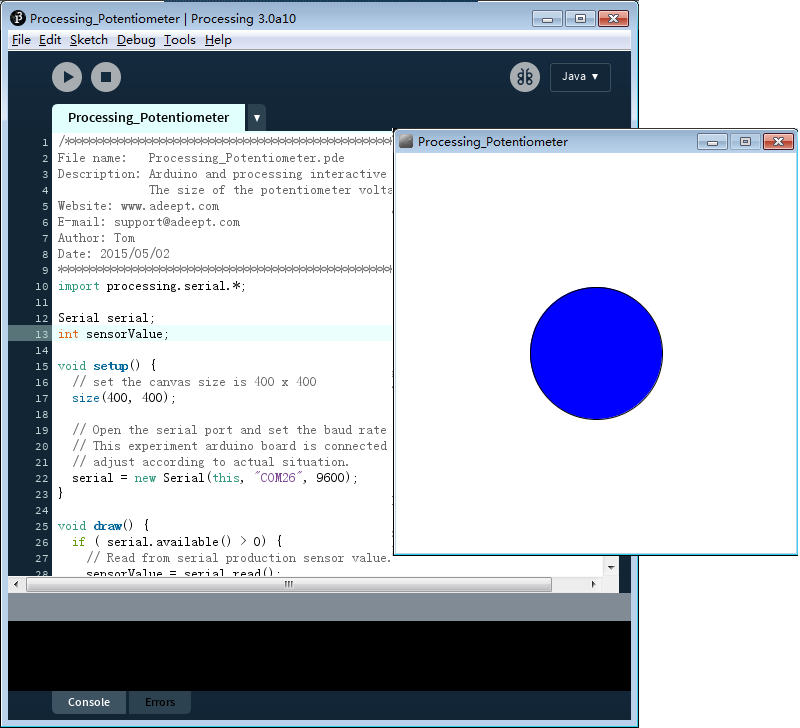Screen dimensions: 800x728
Task: Place cursor on line 13 sensorValue declaration
Action: [x=127, y=334]
